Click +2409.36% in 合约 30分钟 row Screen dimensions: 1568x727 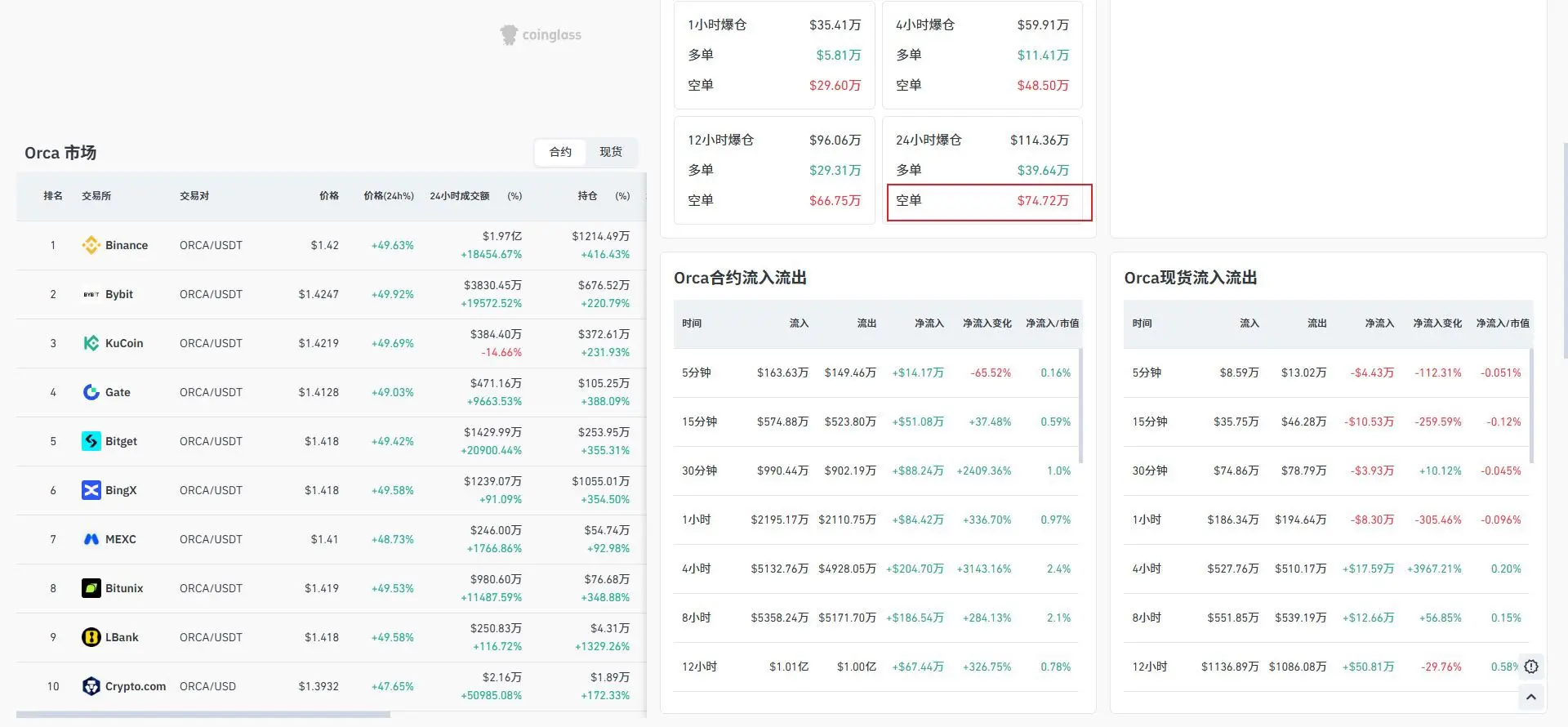click(984, 471)
